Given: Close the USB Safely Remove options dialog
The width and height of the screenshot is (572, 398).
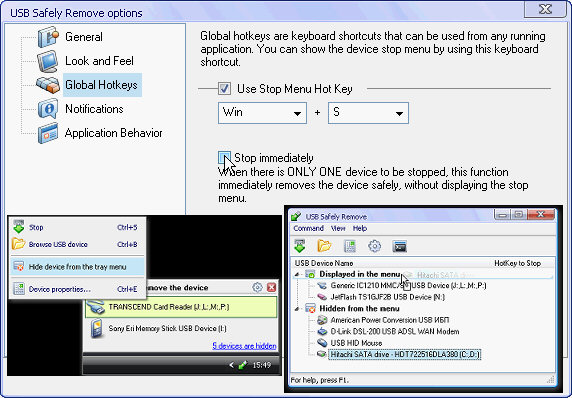Looking at the screenshot, I should (545, 9).
